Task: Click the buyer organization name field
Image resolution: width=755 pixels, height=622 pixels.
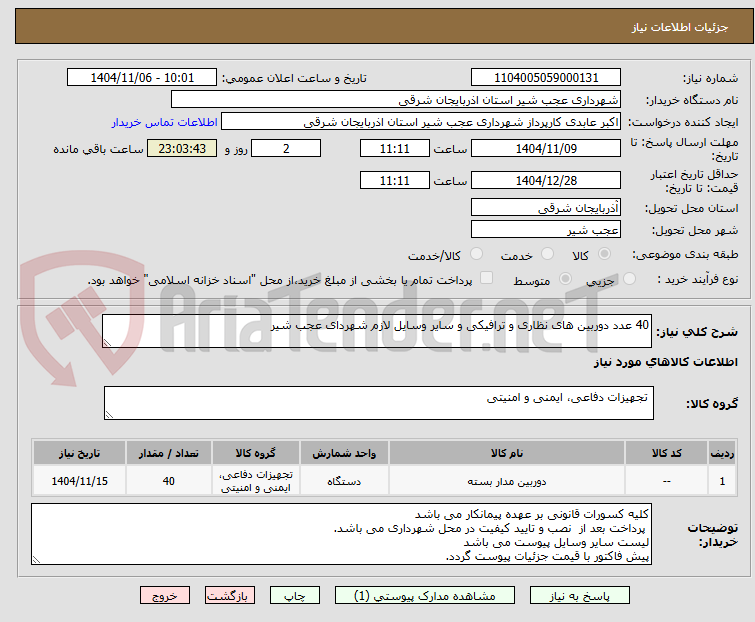Action: point(396,100)
